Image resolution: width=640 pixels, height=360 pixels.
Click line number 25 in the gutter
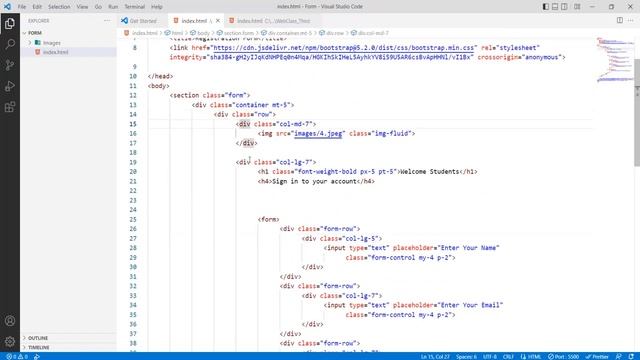point(133,219)
